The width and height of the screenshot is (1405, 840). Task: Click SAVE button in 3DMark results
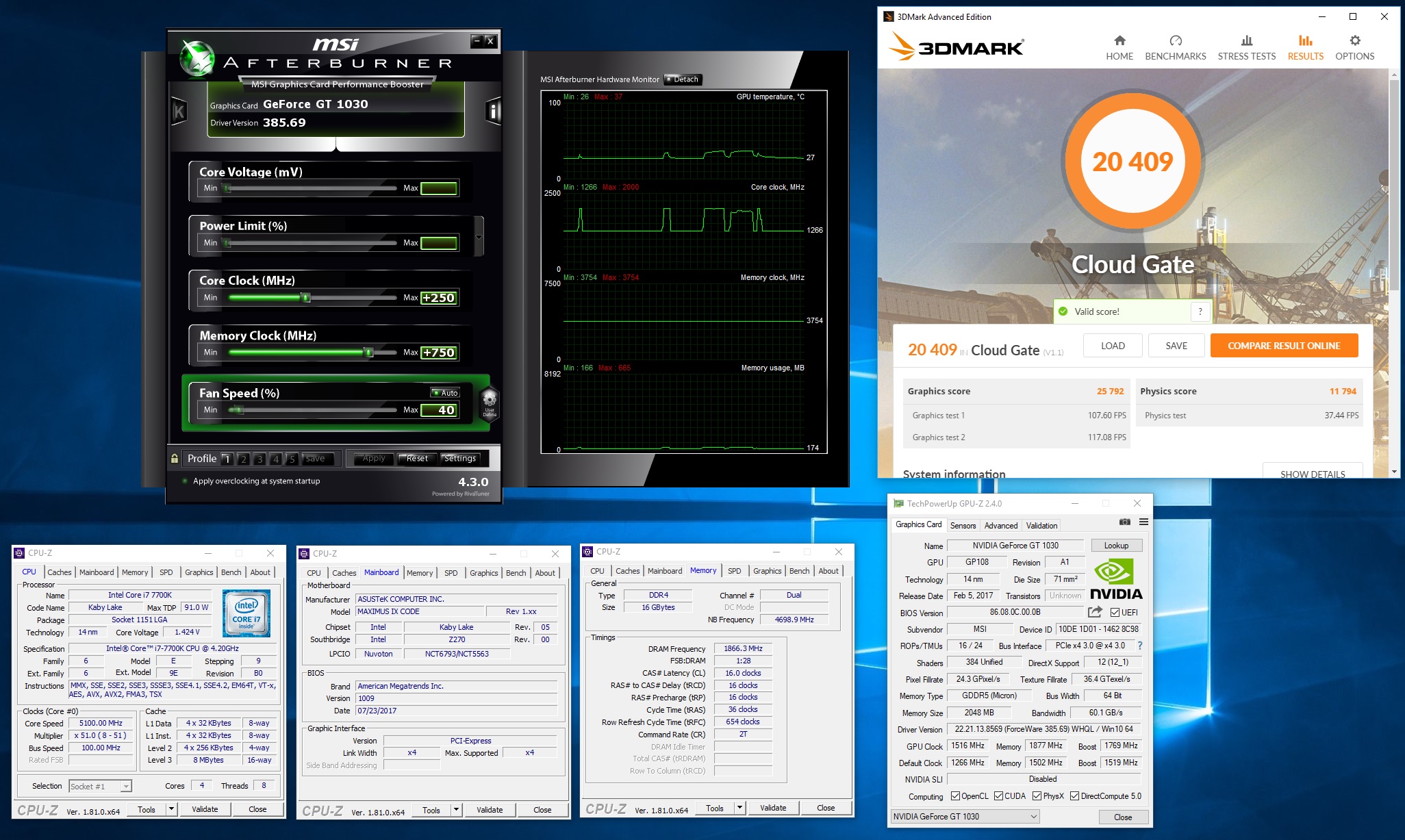coord(1176,346)
